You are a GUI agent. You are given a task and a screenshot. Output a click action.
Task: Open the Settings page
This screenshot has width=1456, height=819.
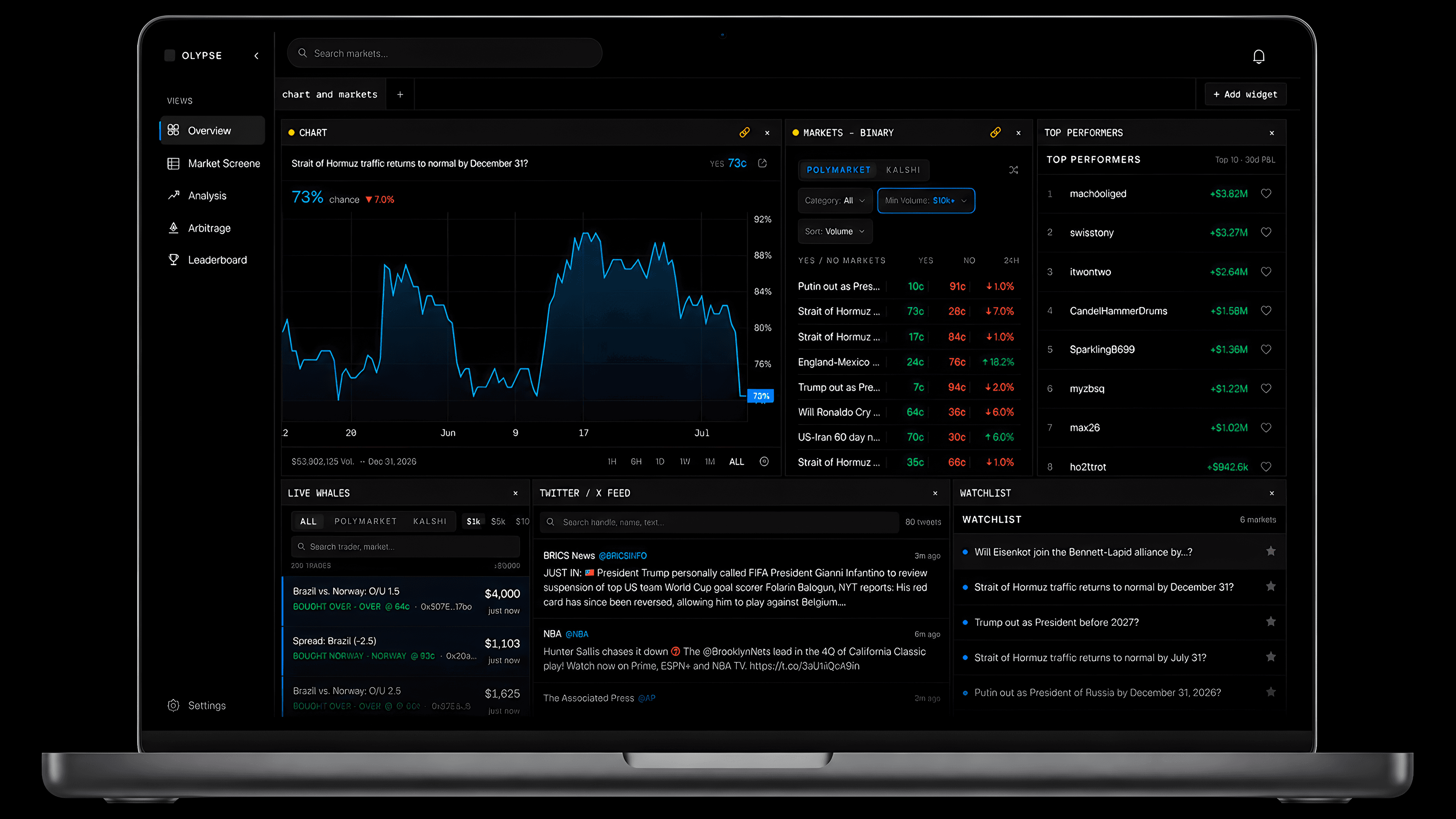pos(197,705)
